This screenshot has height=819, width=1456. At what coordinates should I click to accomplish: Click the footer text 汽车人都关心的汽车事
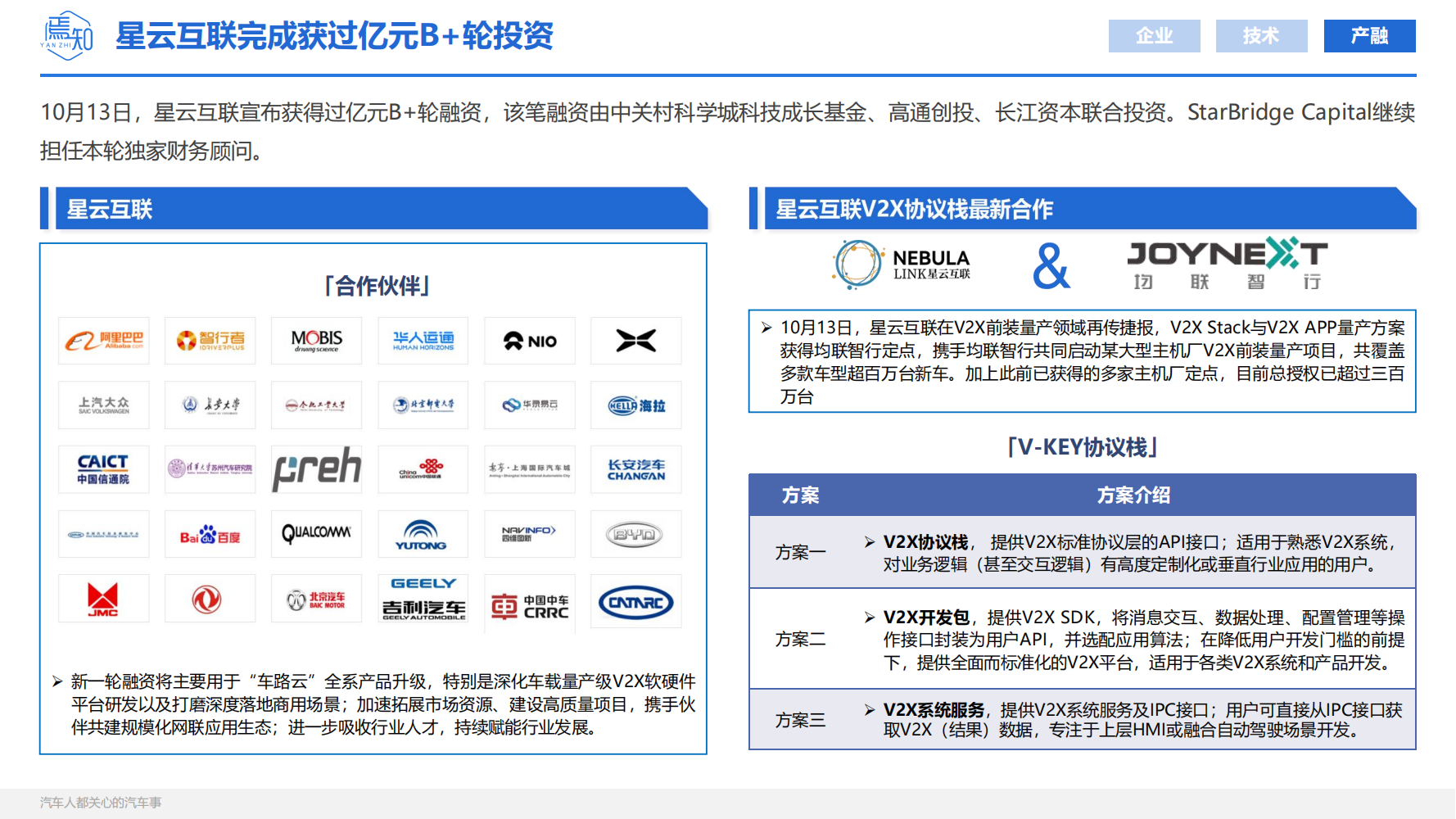pos(101,803)
